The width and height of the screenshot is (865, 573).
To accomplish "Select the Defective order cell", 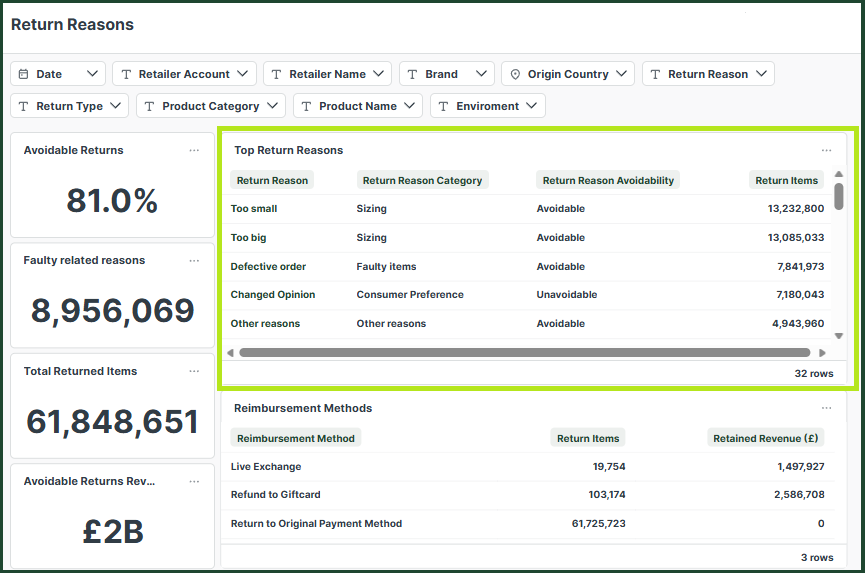I will [268, 266].
